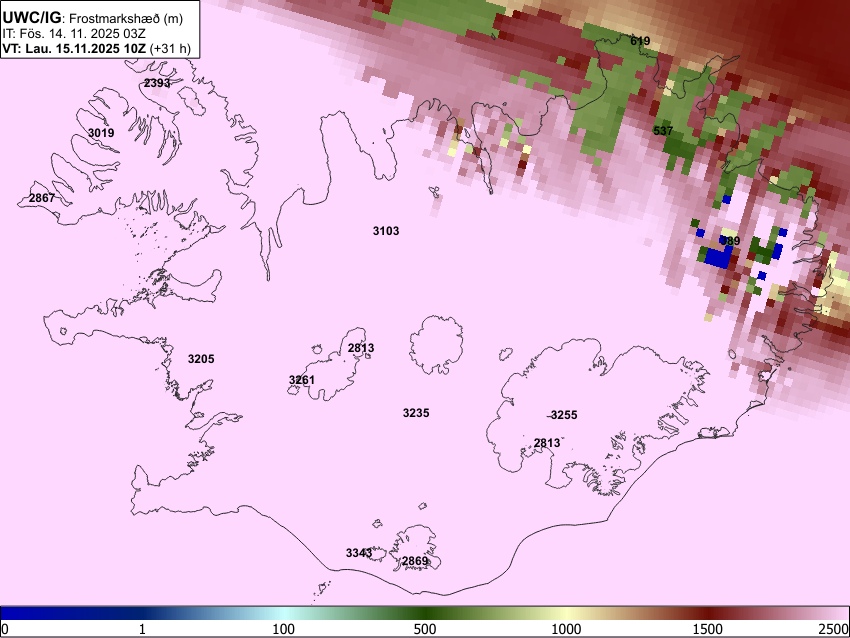
Task: Click the valid time line "VT: Lau. 15.11.2025 10Z"
Action: click(74, 49)
